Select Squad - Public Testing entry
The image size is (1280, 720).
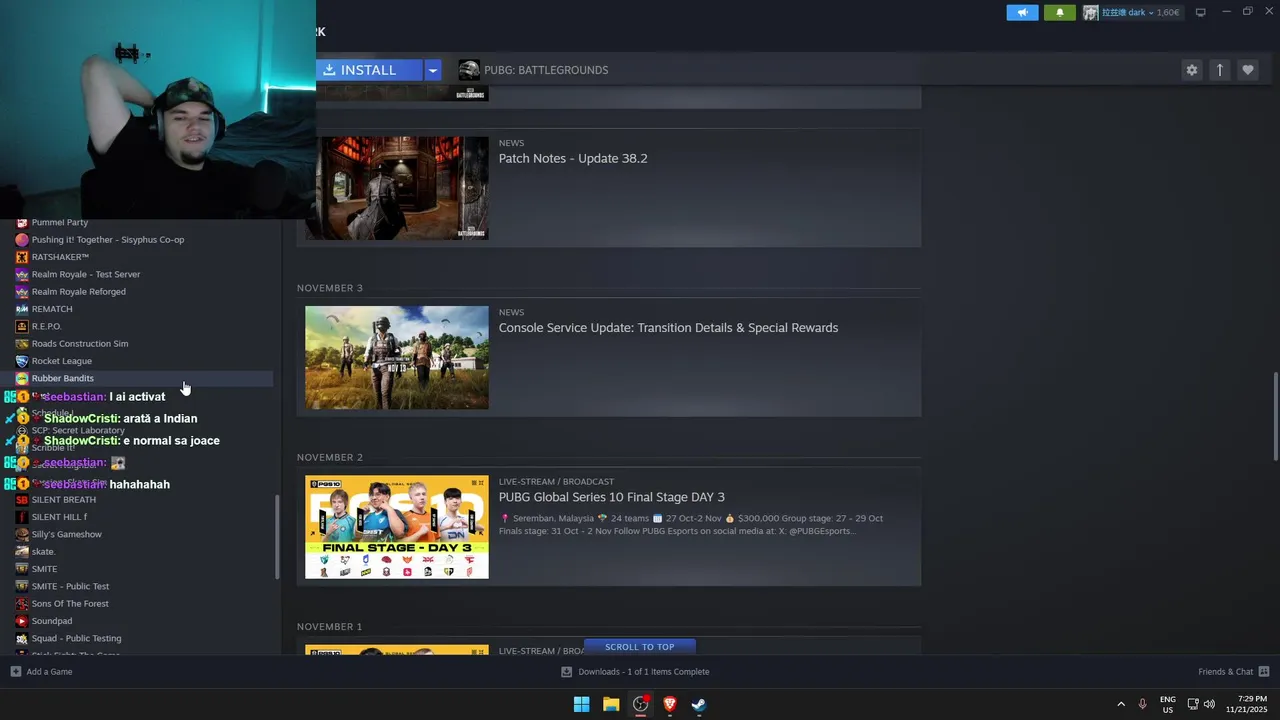(76, 638)
